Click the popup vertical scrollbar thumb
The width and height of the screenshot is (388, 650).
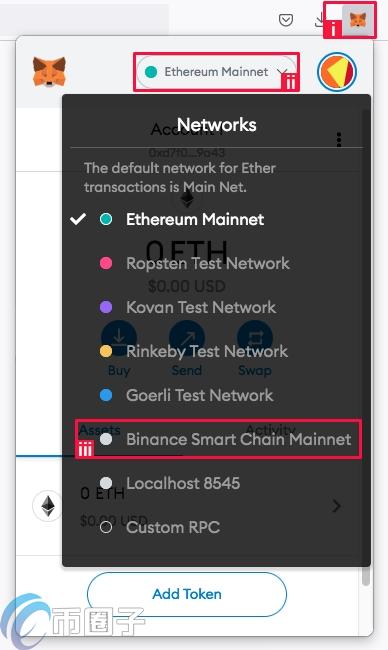click(366, 576)
